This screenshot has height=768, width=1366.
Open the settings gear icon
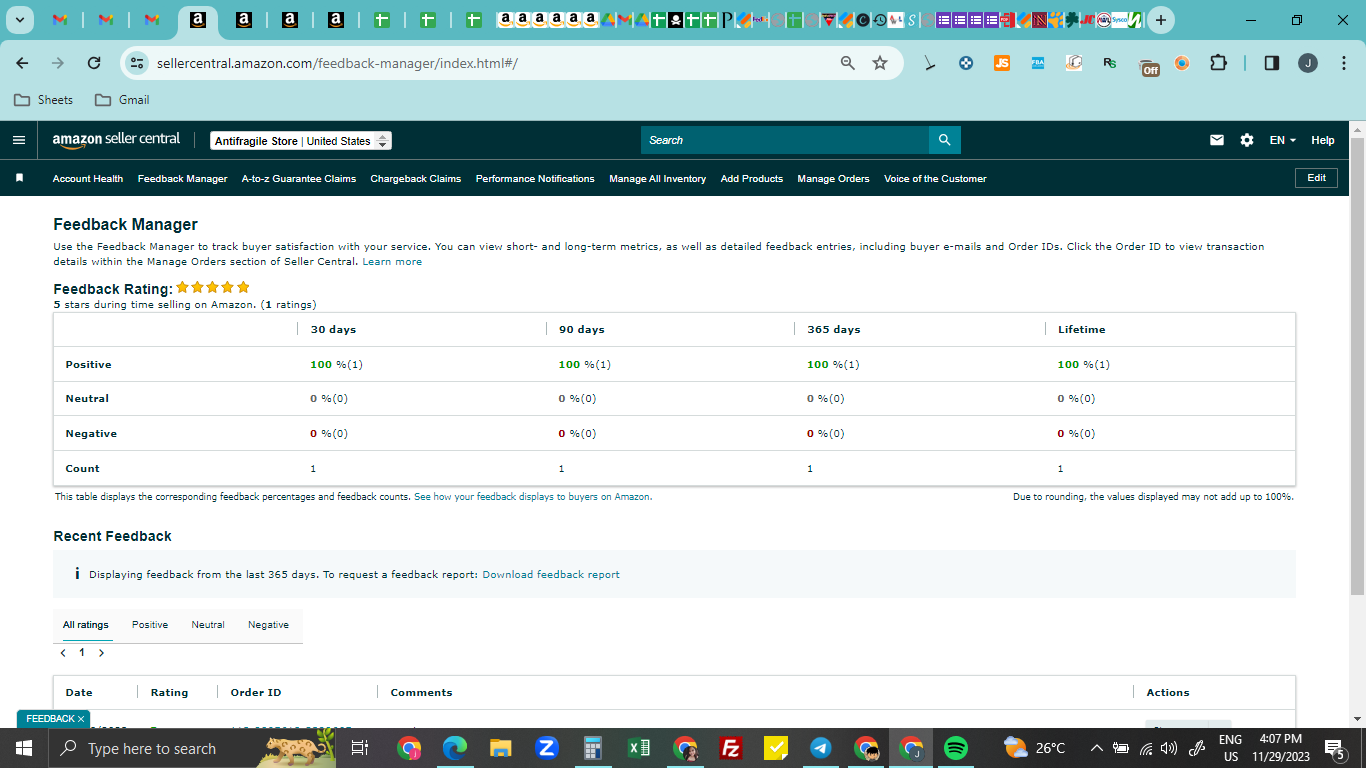(1247, 140)
